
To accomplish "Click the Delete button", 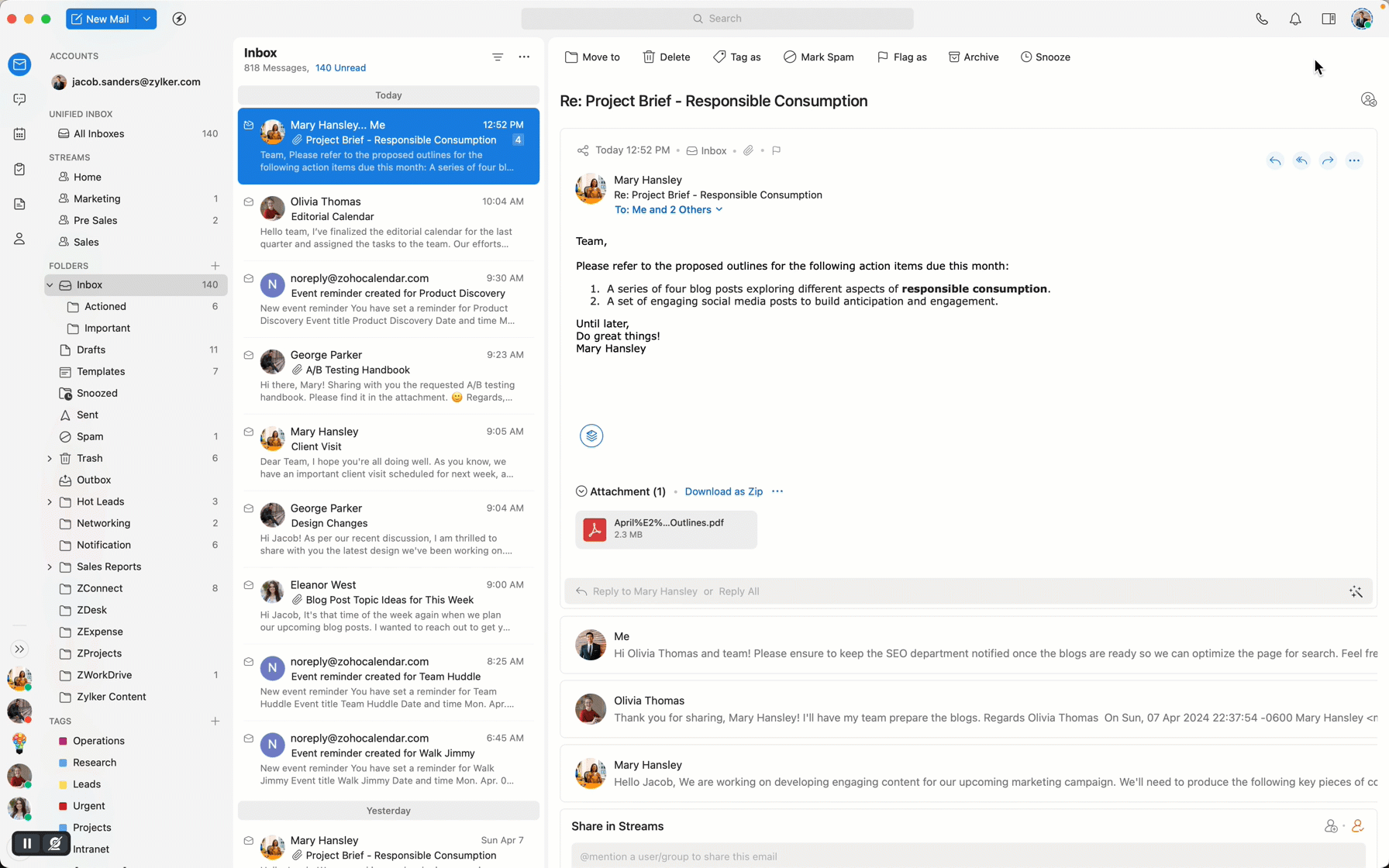I will pos(667,57).
